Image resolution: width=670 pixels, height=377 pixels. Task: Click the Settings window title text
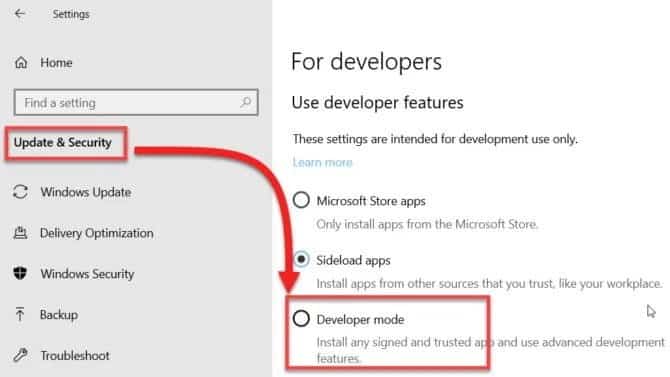(71, 14)
